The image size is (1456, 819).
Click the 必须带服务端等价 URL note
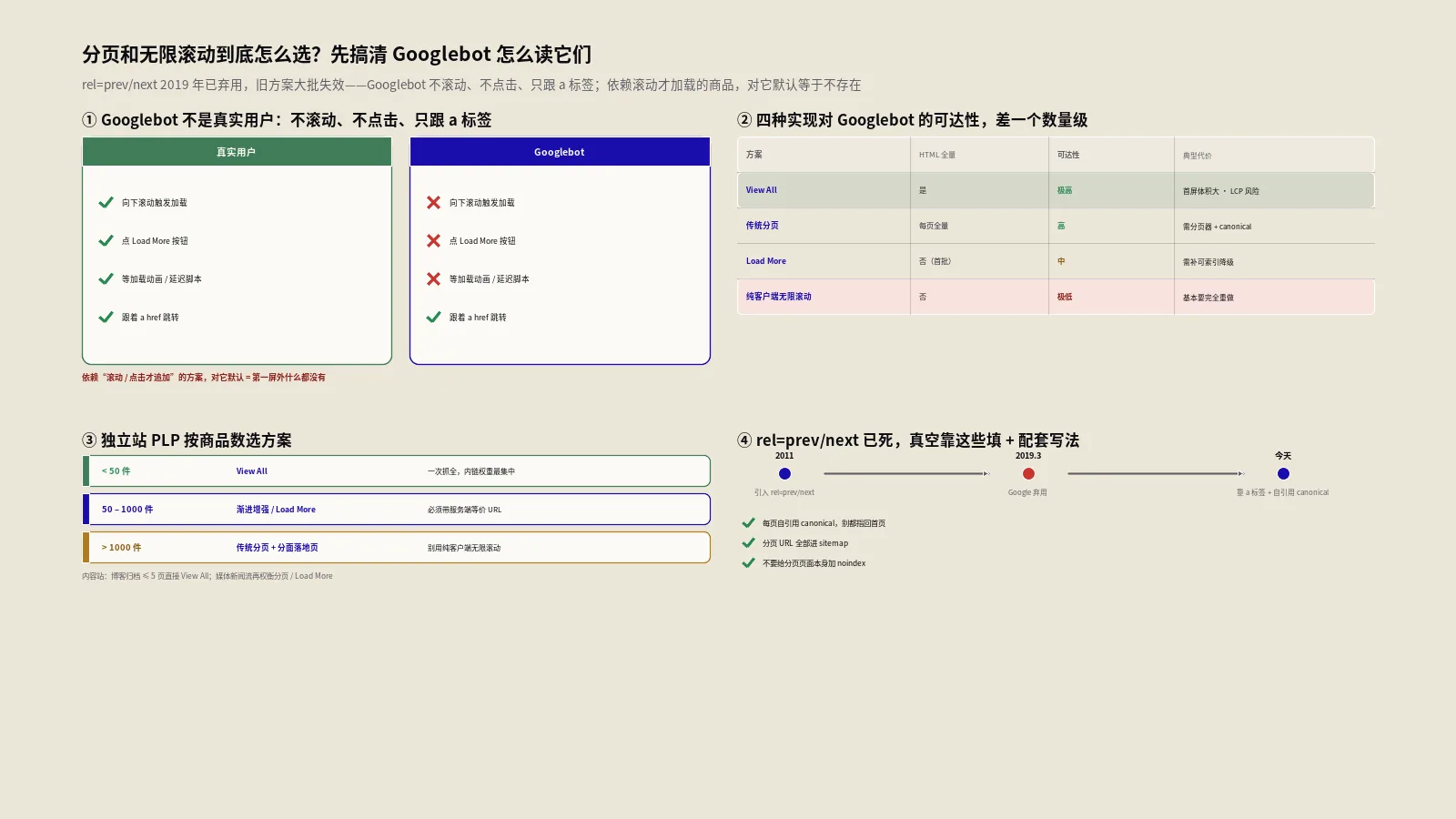tap(464, 510)
